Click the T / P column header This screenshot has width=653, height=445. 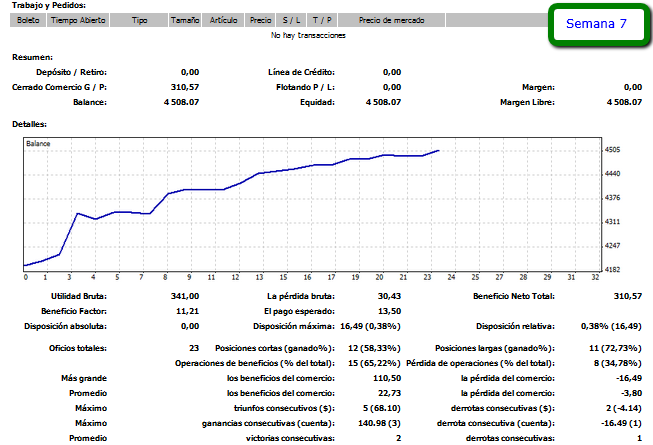tap(323, 20)
